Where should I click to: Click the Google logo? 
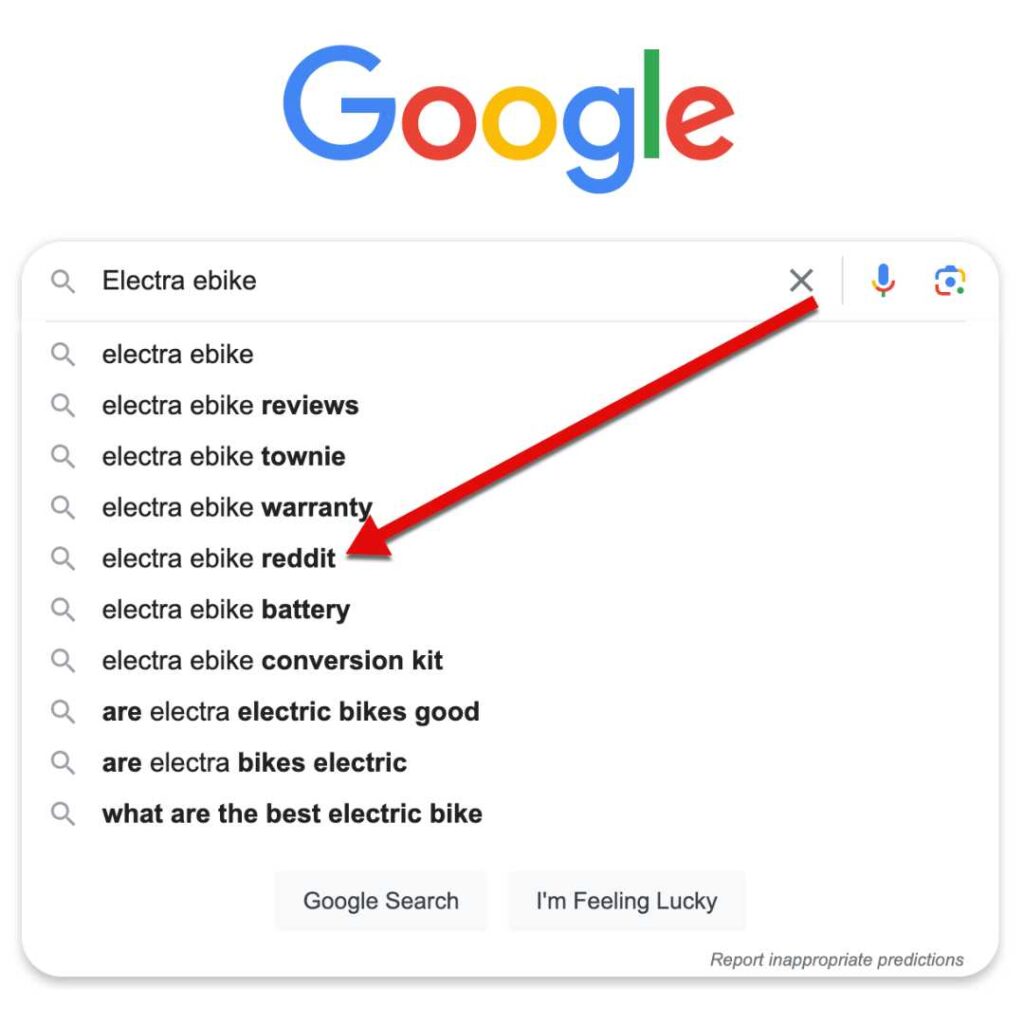508,118
